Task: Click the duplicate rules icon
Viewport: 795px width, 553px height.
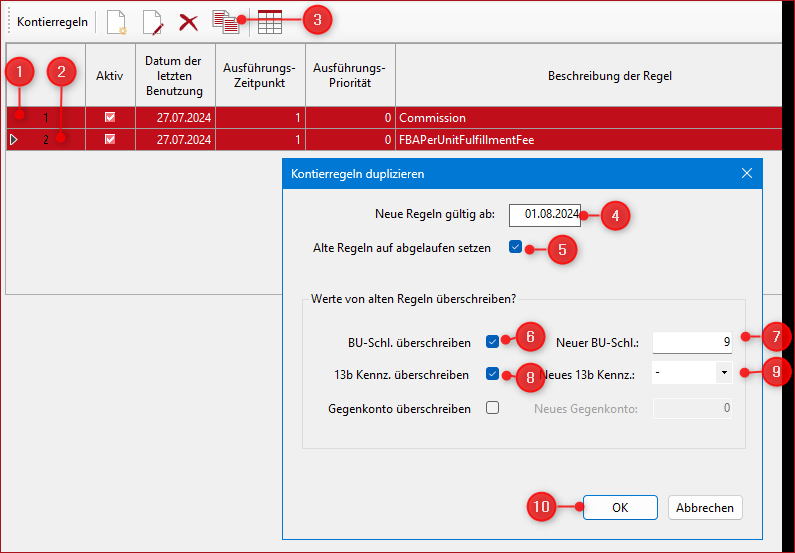Action: [224, 22]
